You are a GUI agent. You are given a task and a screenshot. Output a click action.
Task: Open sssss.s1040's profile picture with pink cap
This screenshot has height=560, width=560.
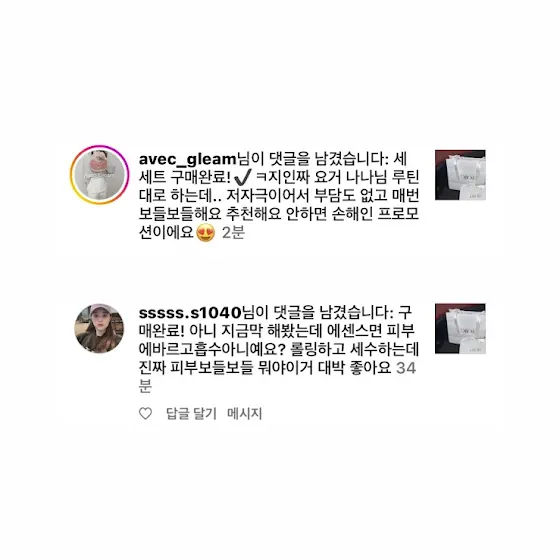[x=99, y=329]
